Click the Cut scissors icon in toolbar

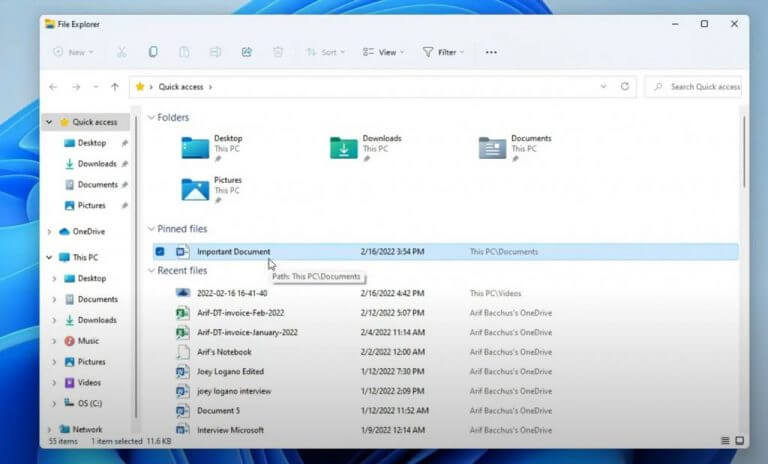coord(121,52)
